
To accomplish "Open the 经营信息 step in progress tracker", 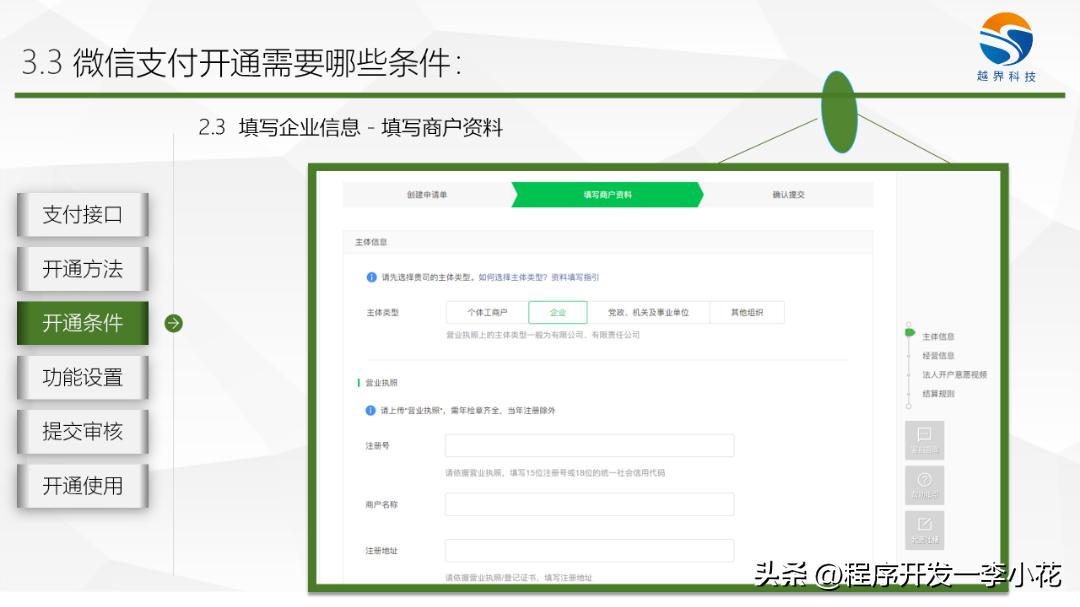I will click(x=938, y=355).
